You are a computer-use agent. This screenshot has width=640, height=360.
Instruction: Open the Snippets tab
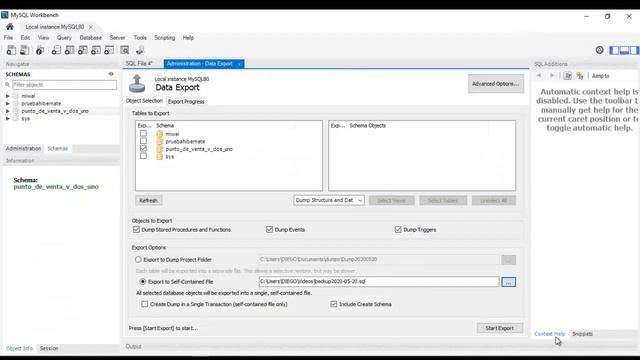coord(582,334)
